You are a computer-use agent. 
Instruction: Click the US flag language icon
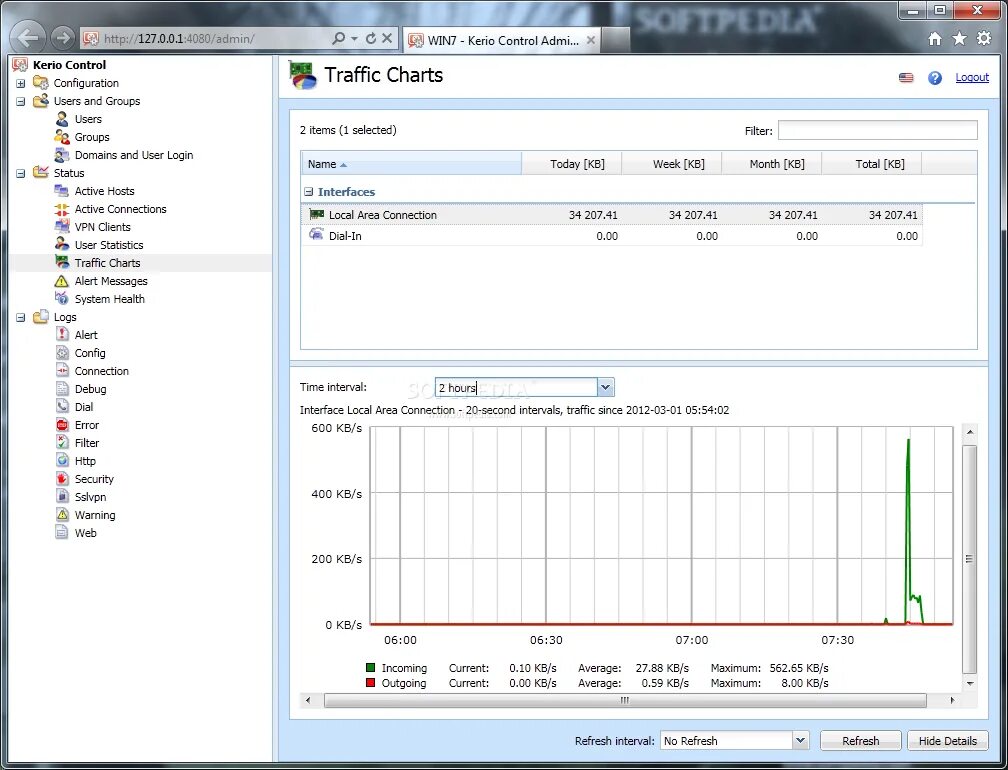click(x=906, y=78)
